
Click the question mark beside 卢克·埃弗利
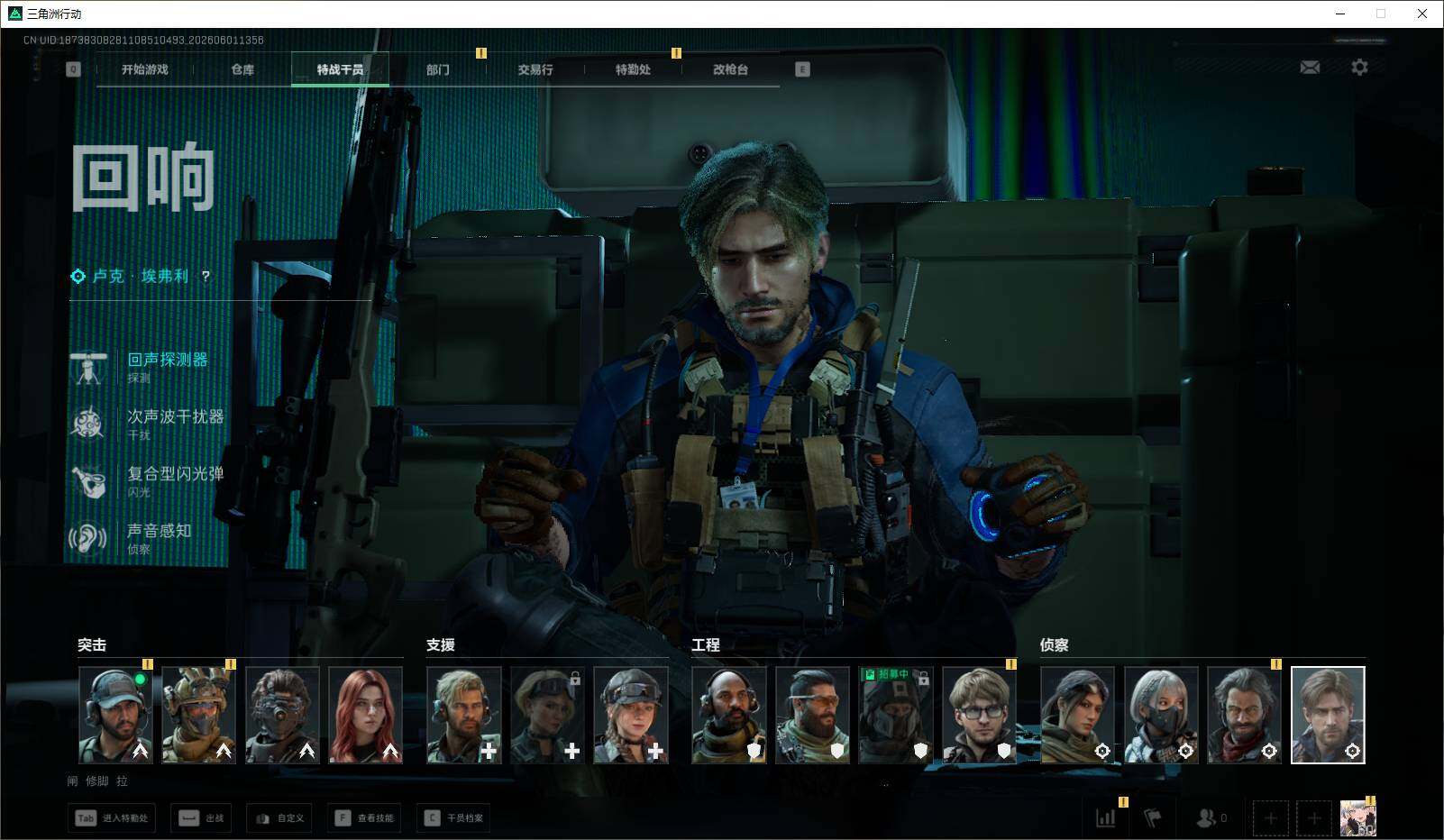(206, 277)
